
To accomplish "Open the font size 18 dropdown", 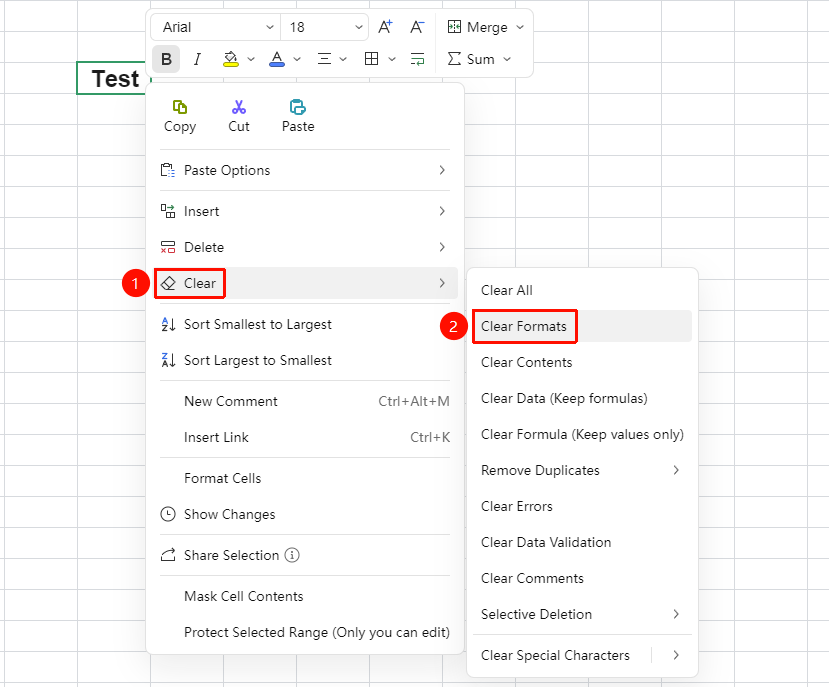I will 324,27.
